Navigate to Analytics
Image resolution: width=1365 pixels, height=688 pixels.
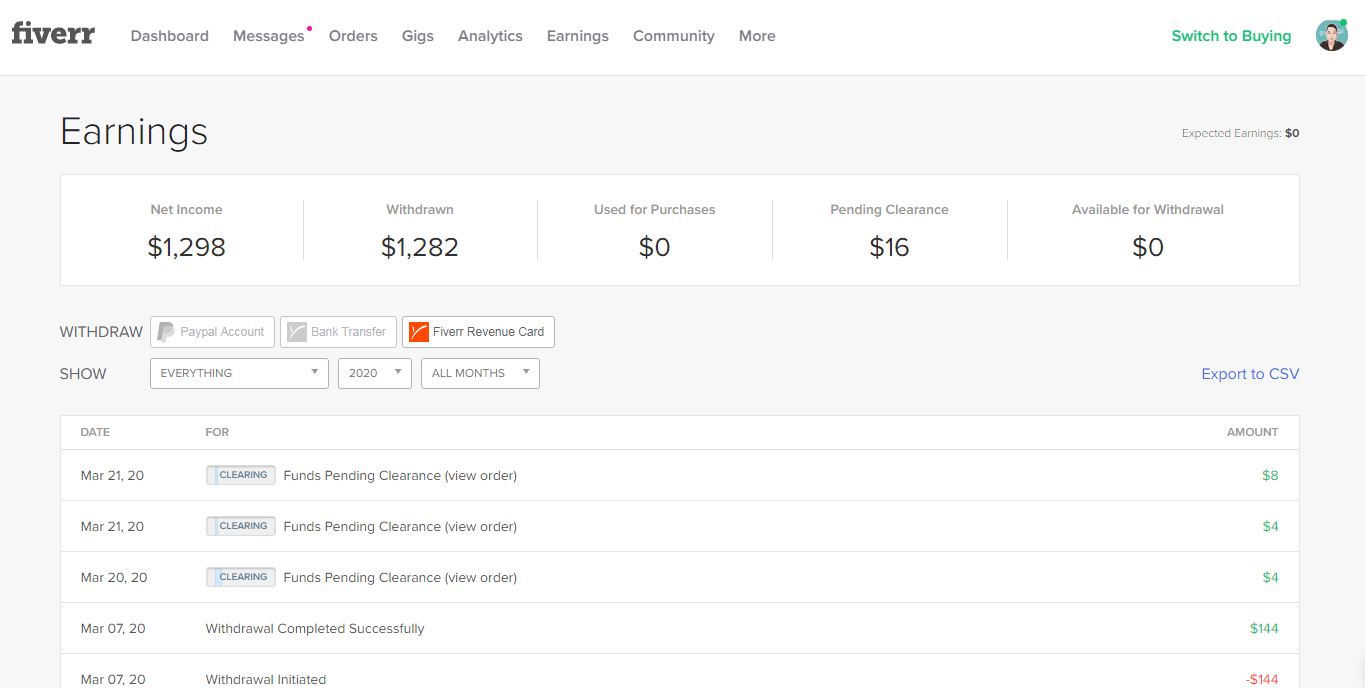coord(490,36)
